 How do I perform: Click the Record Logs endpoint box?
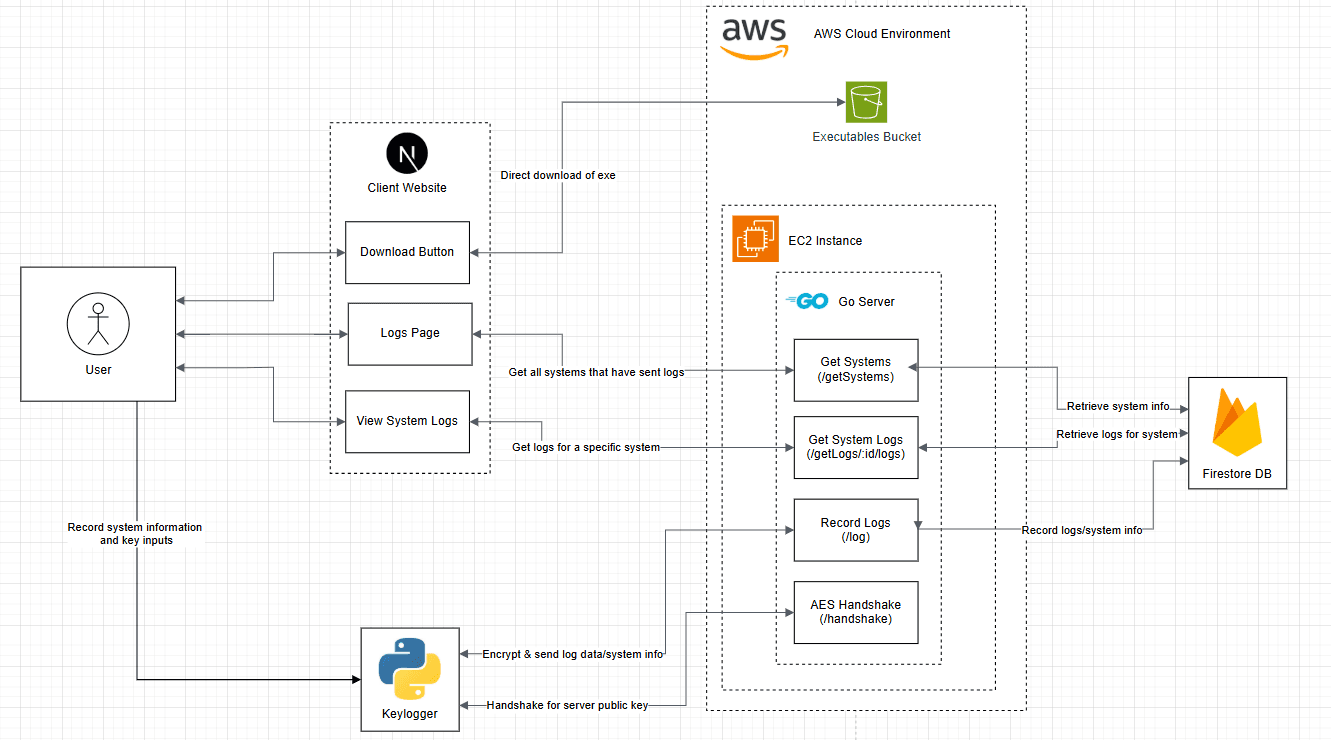(x=856, y=530)
